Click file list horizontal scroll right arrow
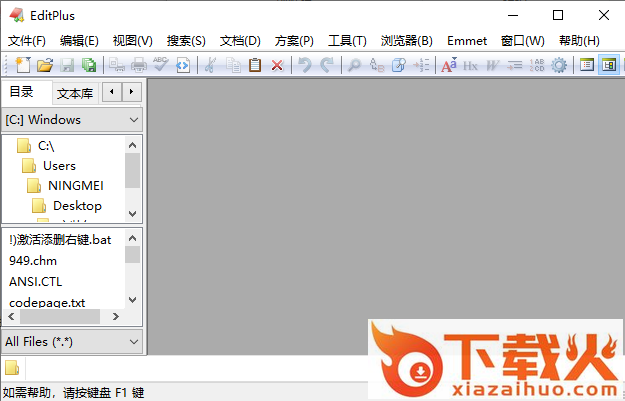The image size is (625, 401). coord(116,316)
